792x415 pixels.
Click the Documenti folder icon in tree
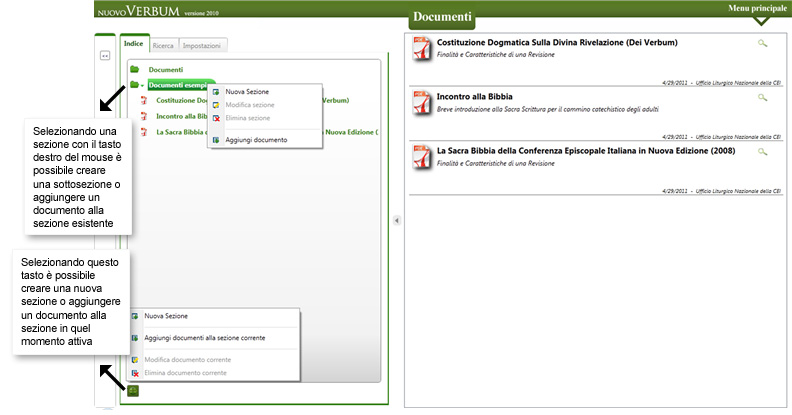(x=134, y=70)
